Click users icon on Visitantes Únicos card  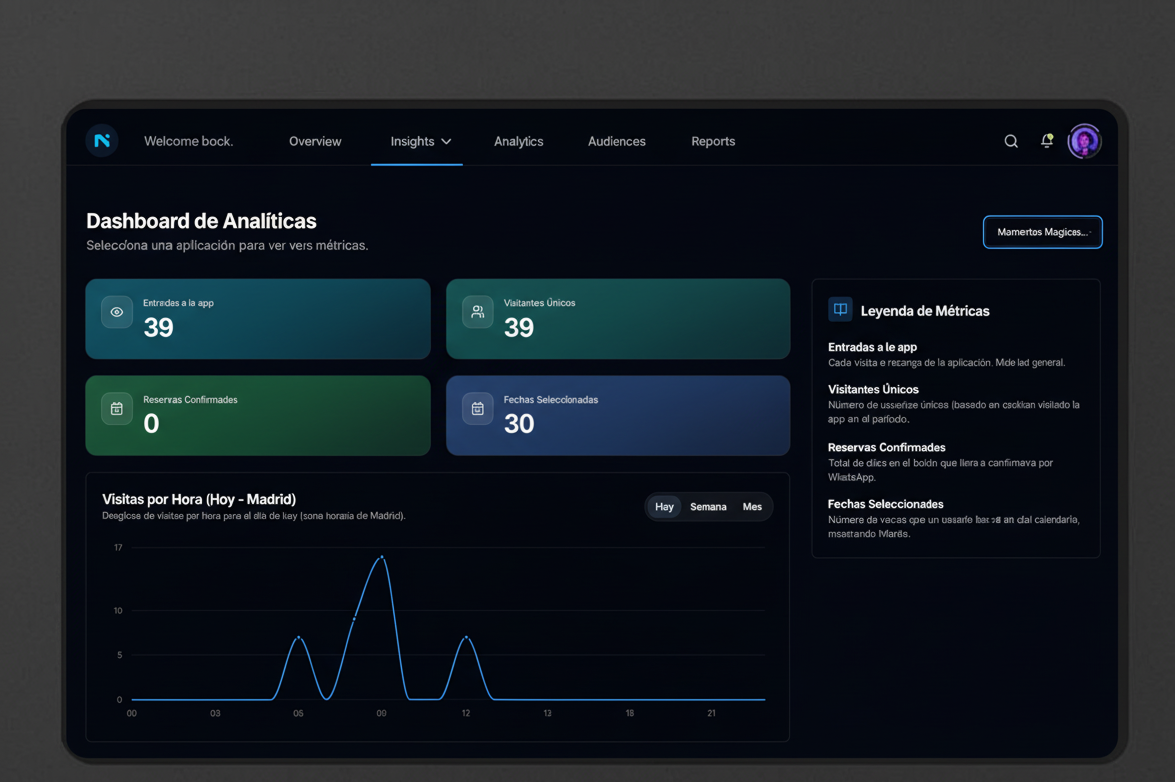click(478, 312)
